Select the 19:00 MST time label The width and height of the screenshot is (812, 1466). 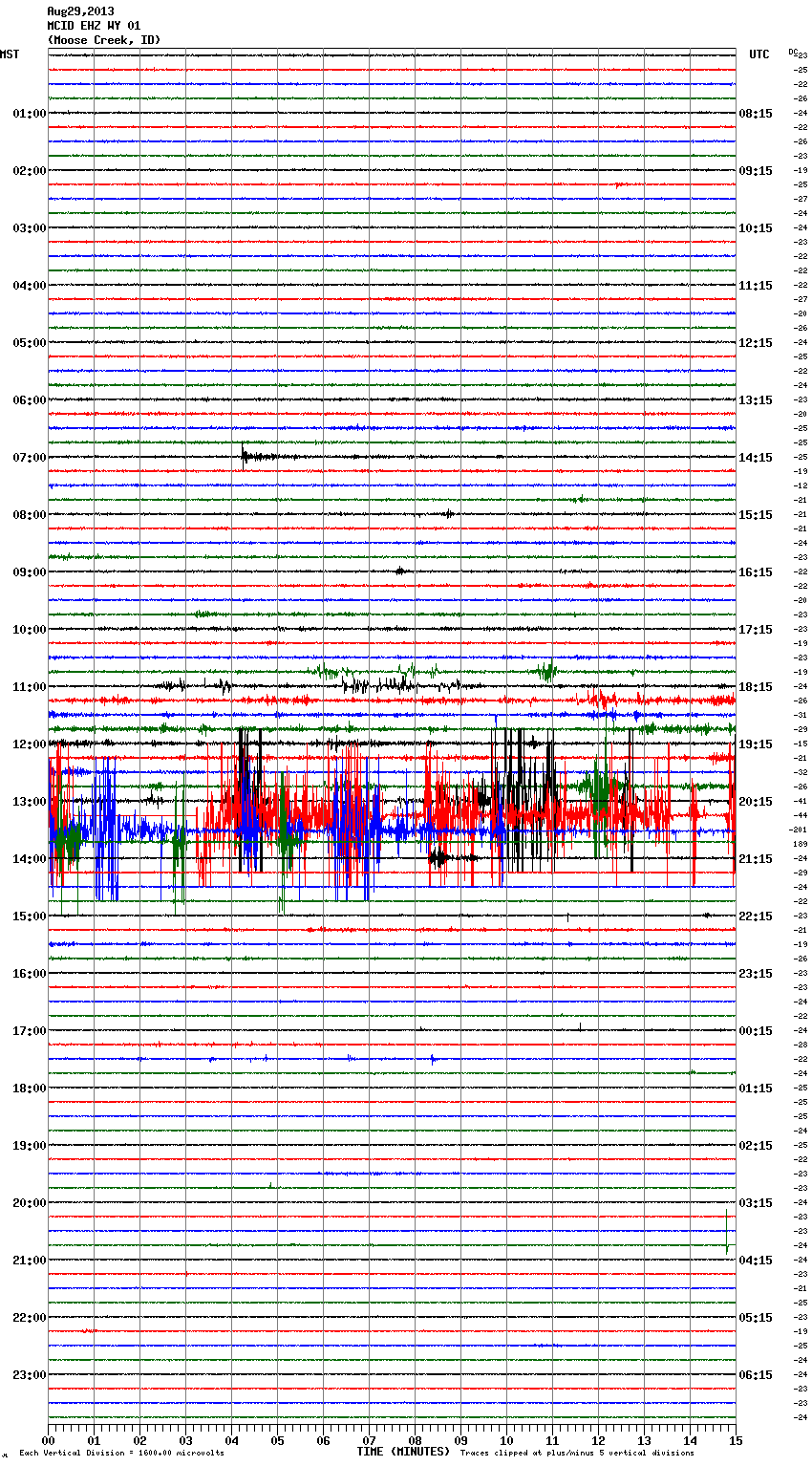(x=30, y=1146)
